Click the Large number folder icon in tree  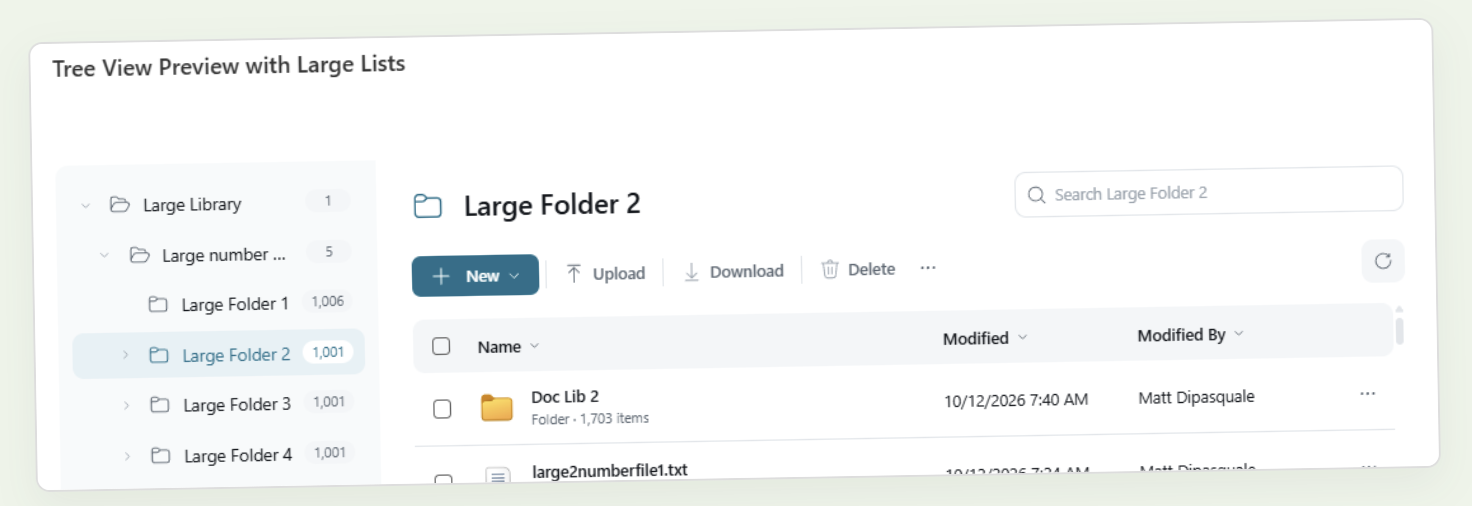pos(140,255)
